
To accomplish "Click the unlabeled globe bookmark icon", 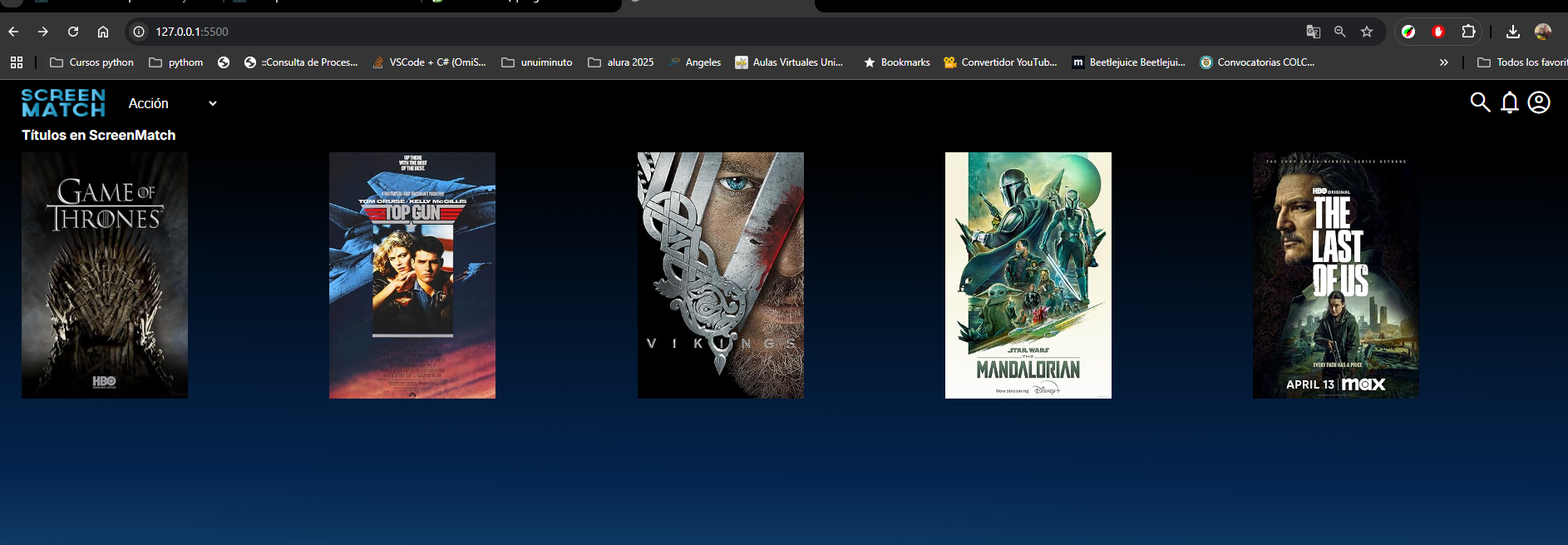I will pos(224,62).
